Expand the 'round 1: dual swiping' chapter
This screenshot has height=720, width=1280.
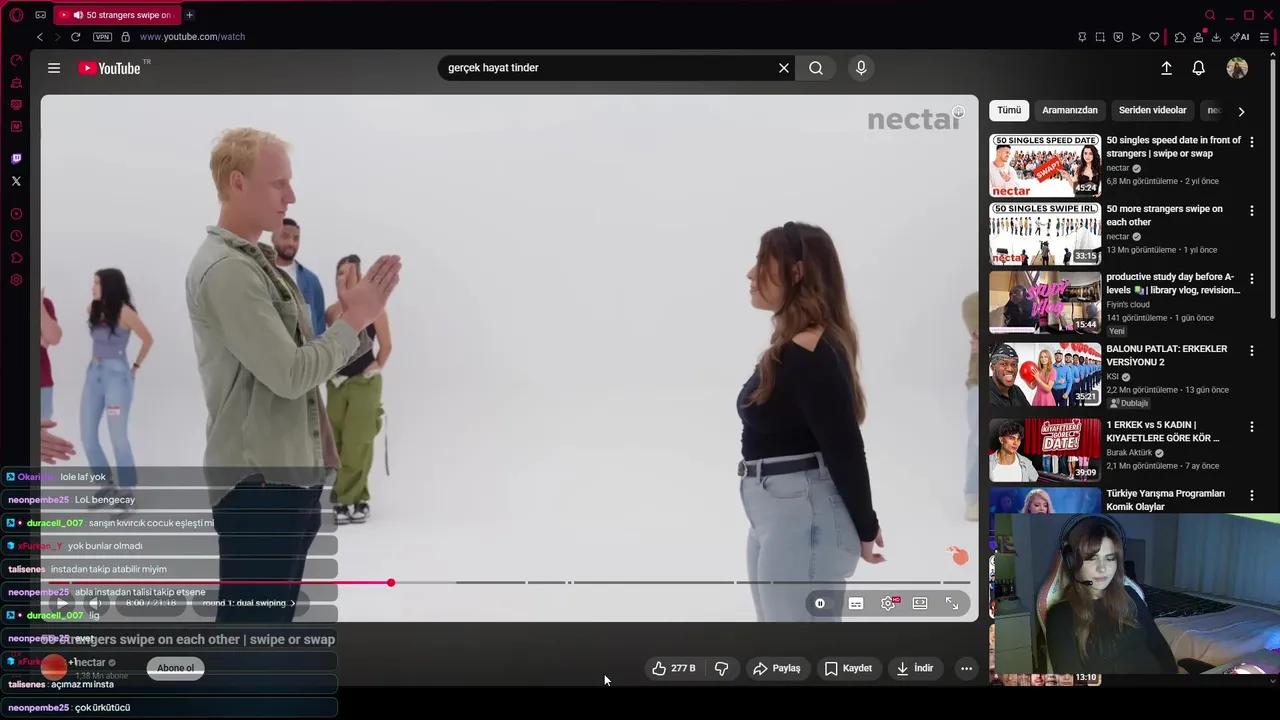point(249,603)
